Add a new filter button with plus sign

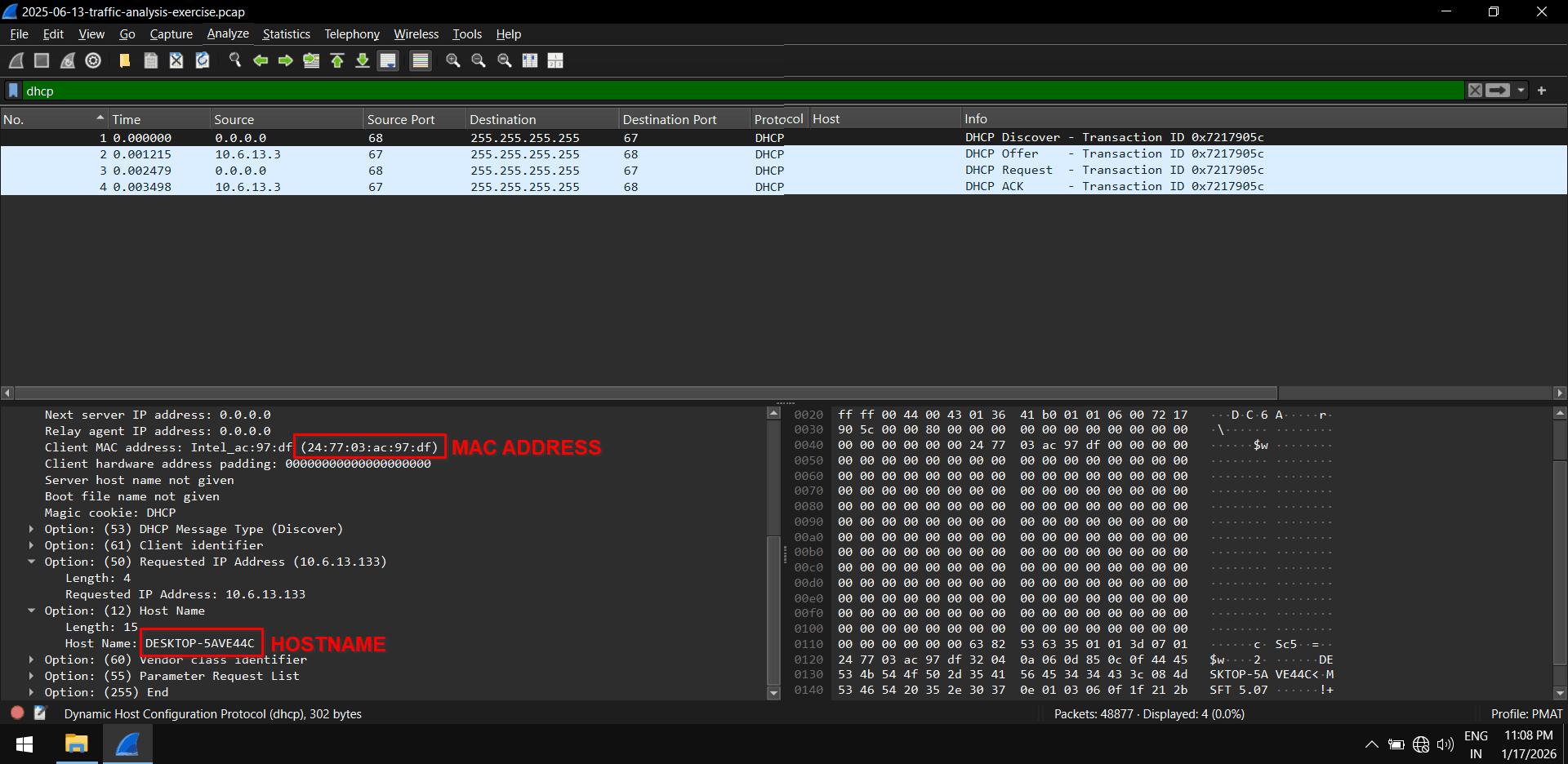click(x=1543, y=90)
